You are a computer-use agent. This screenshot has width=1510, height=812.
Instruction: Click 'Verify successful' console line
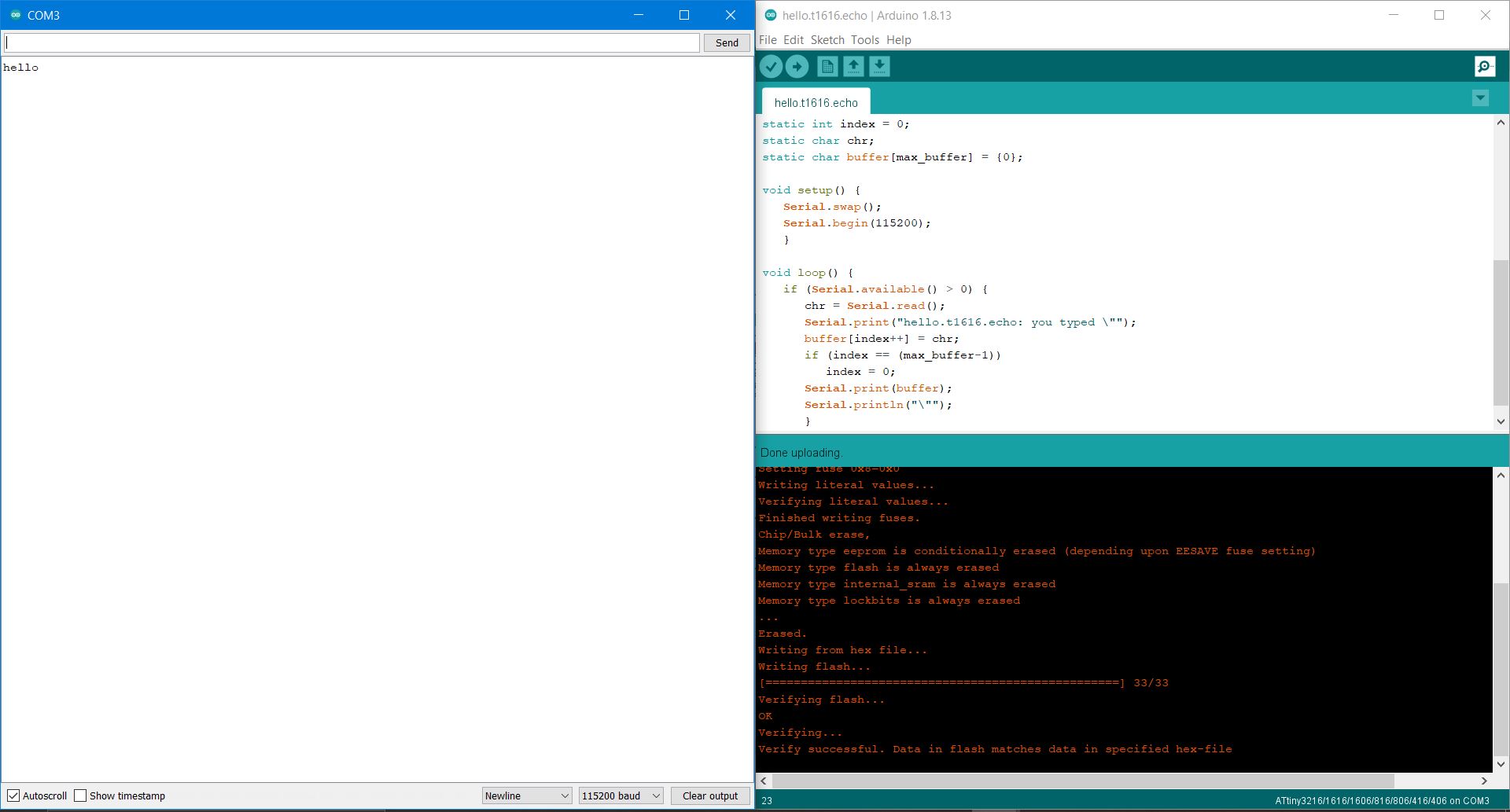pyautogui.click(x=995, y=749)
